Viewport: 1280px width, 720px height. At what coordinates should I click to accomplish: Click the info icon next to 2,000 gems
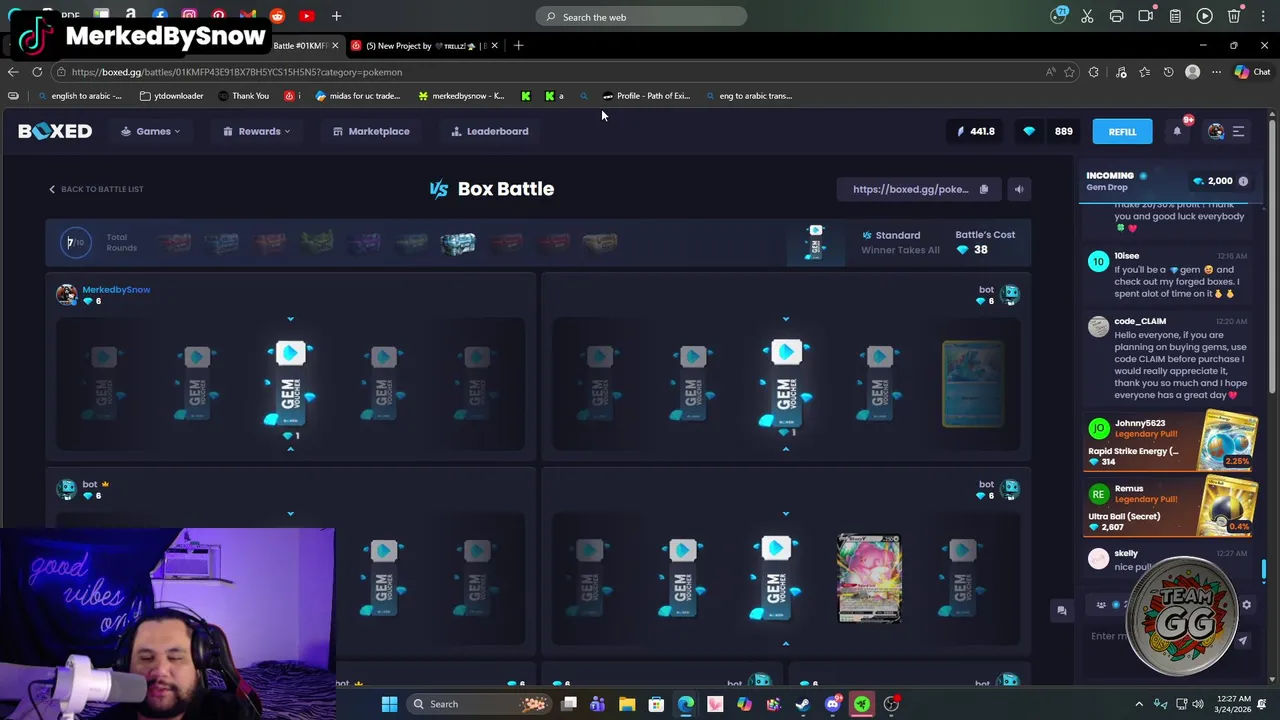click(x=1243, y=181)
